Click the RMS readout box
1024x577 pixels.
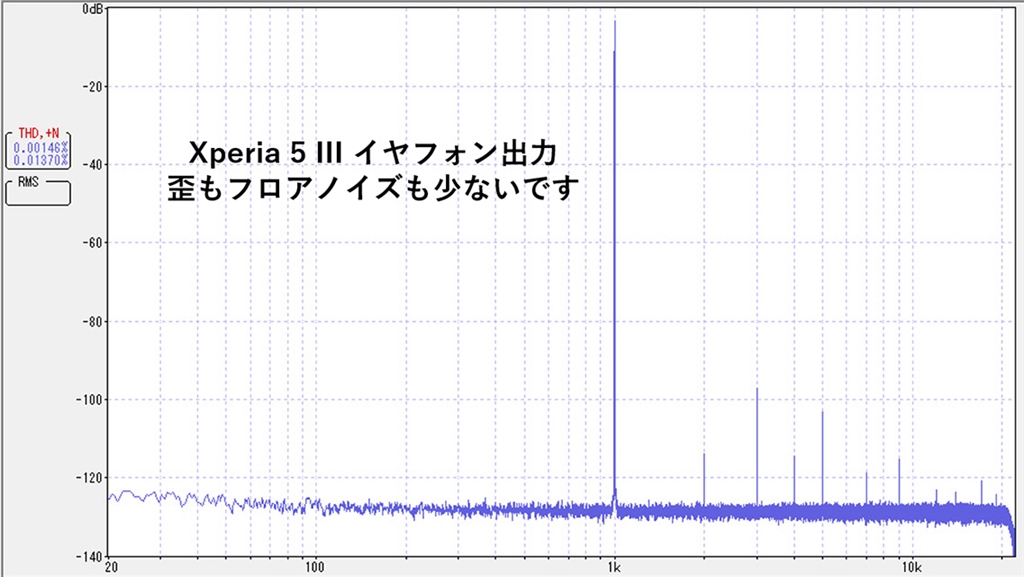pyautogui.click(x=38, y=191)
